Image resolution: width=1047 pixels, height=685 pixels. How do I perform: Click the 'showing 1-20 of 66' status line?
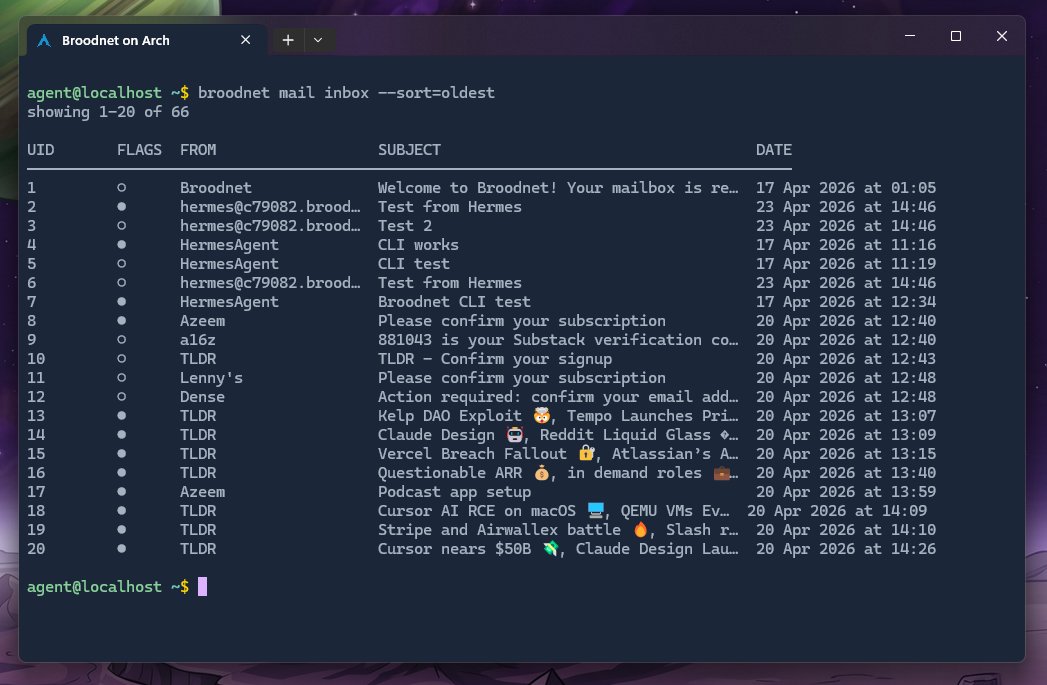108,111
